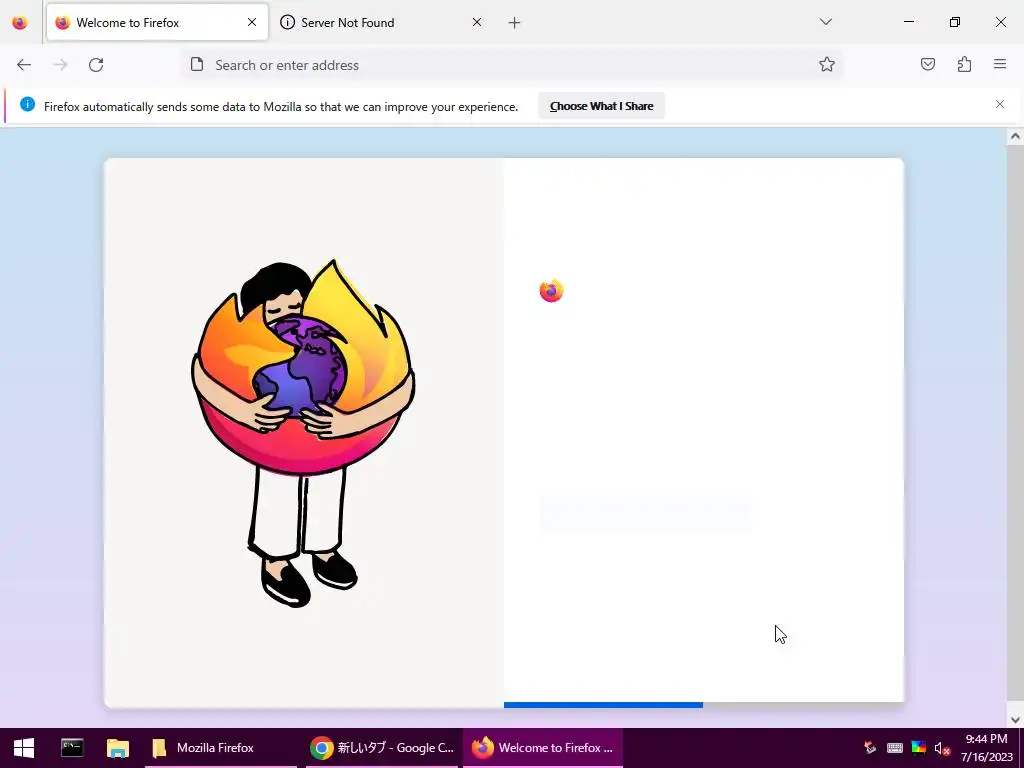Open the Windows Start menu
Image resolution: width=1024 pixels, height=768 pixels.
tap(24, 748)
